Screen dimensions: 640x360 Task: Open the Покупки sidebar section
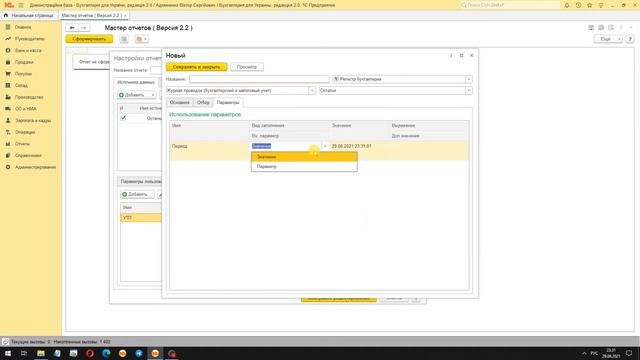(x=23, y=74)
